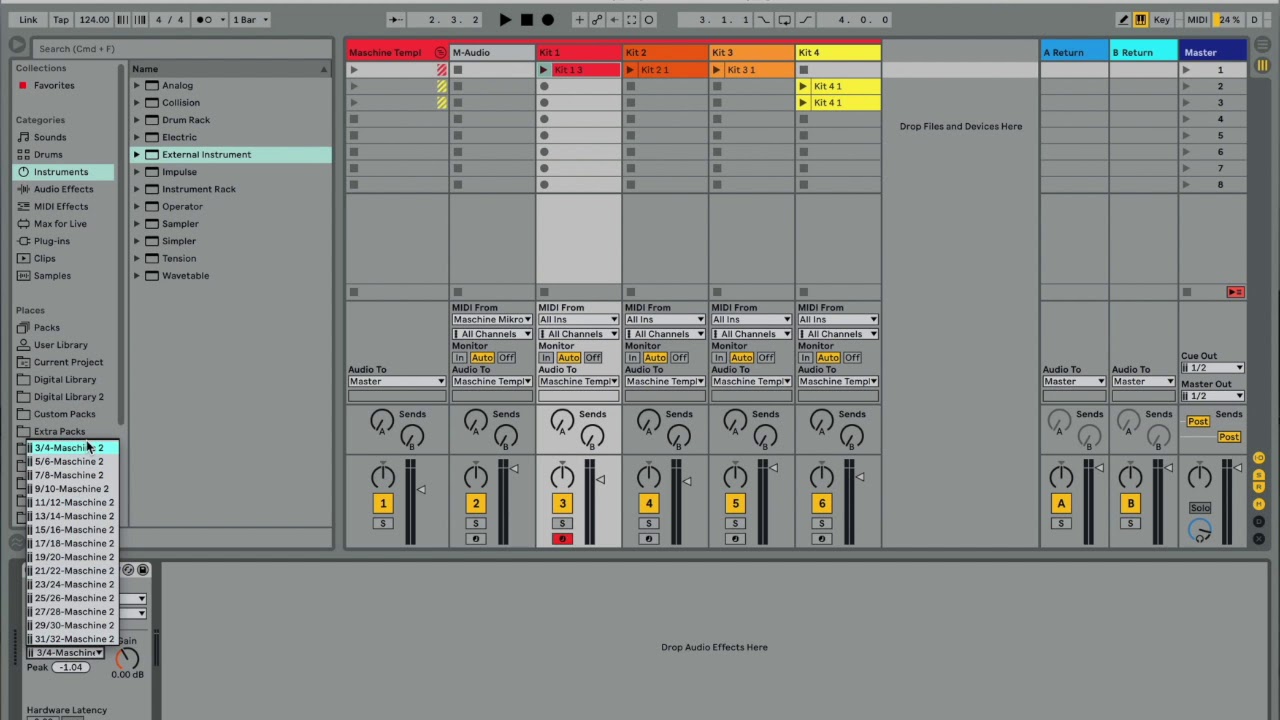The image size is (1280, 720).
Task: Launch the Kit 2 1 clip
Action: point(630,70)
